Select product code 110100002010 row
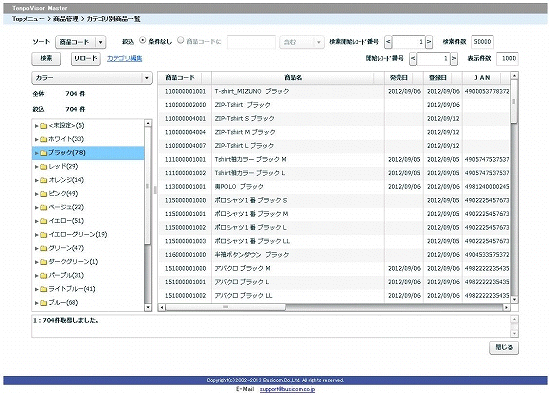 point(334,105)
